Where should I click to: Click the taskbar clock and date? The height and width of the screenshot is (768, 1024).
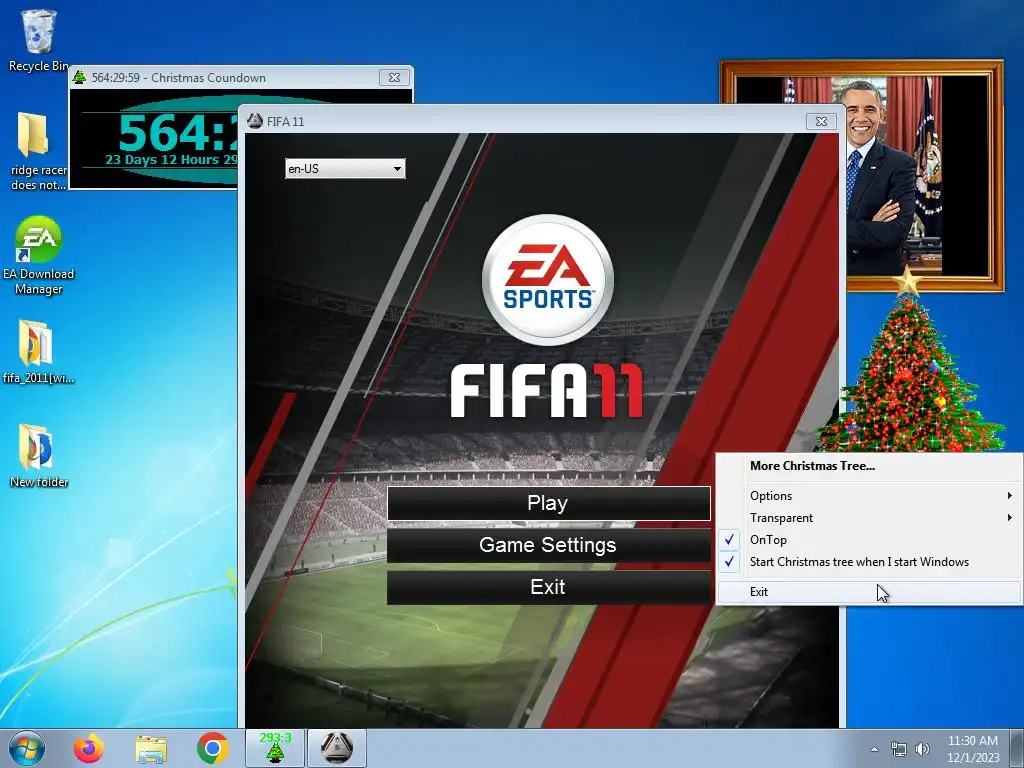[x=972, y=749]
